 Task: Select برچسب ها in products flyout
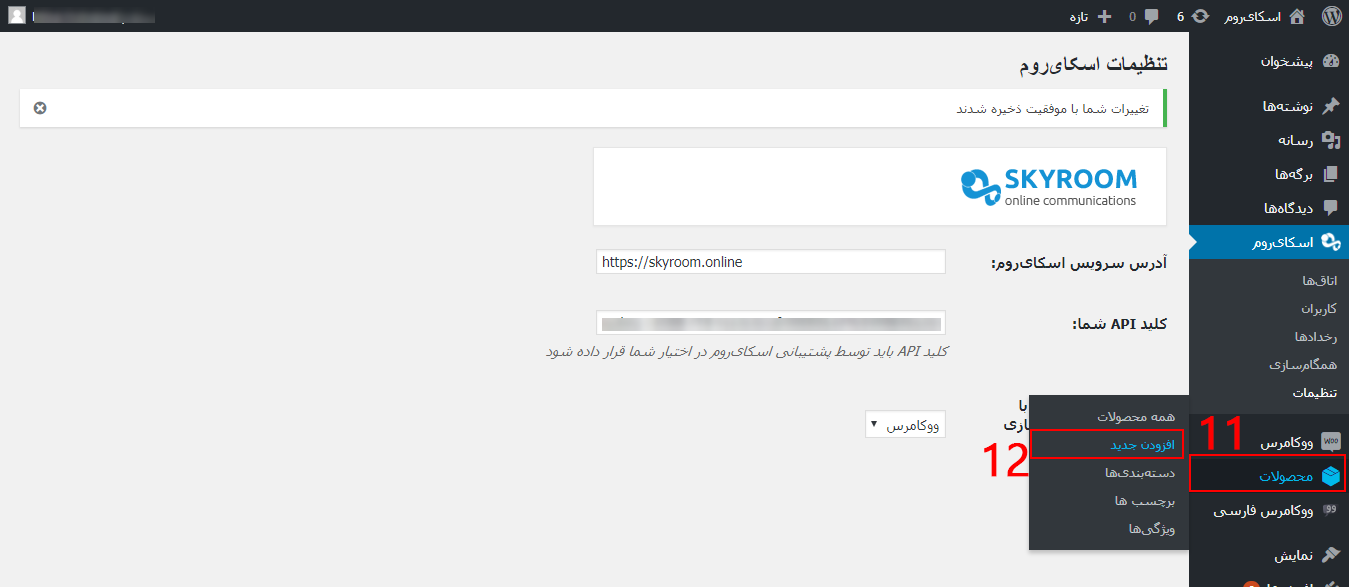1145,500
